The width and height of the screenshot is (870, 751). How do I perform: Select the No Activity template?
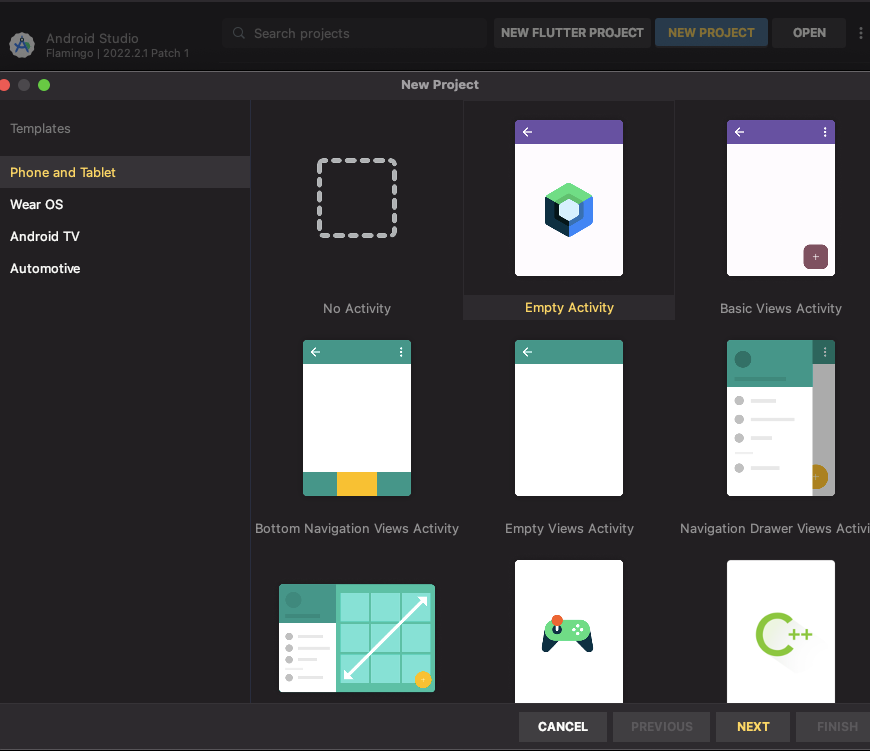tap(357, 198)
